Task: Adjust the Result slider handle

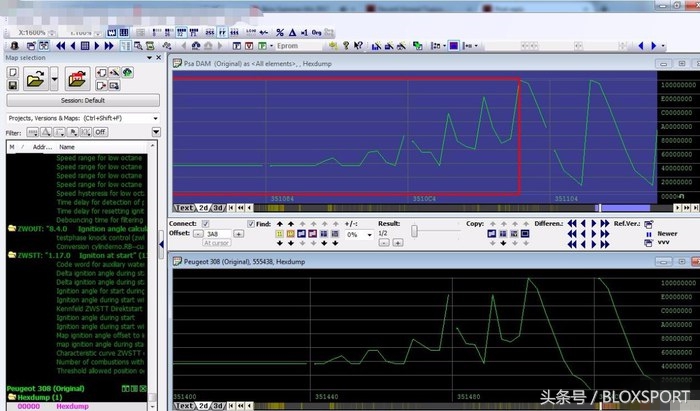Action: pyautogui.click(x=413, y=233)
